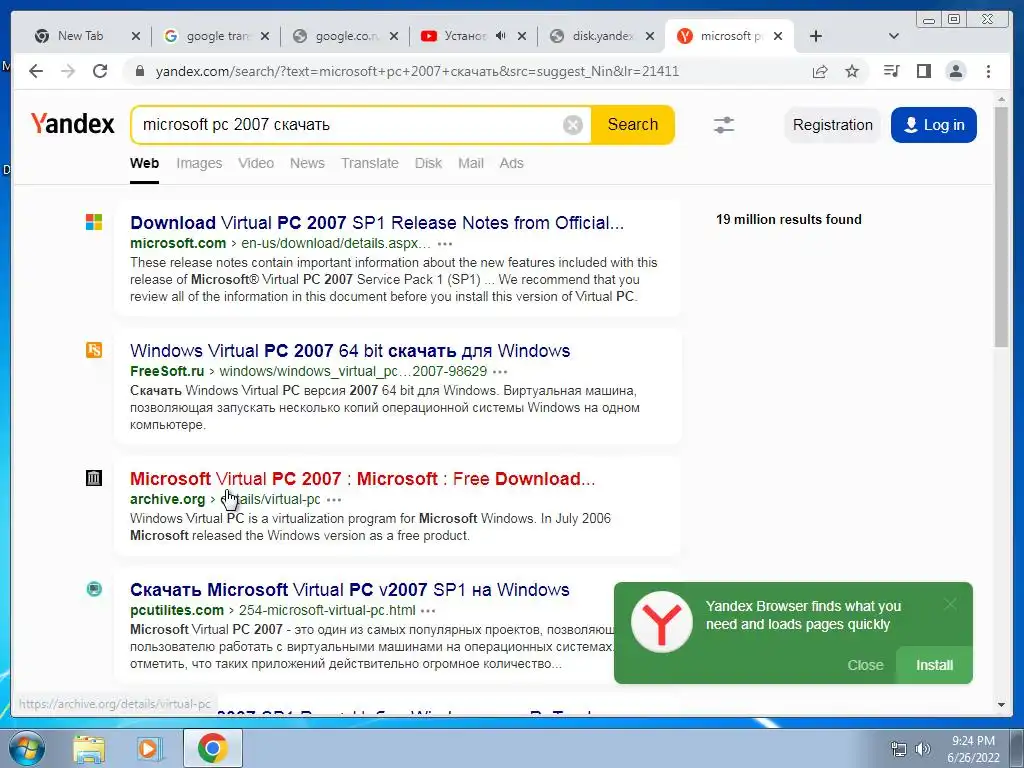
Task: Open options dots for microsoft.com result
Action: point(445,244)
